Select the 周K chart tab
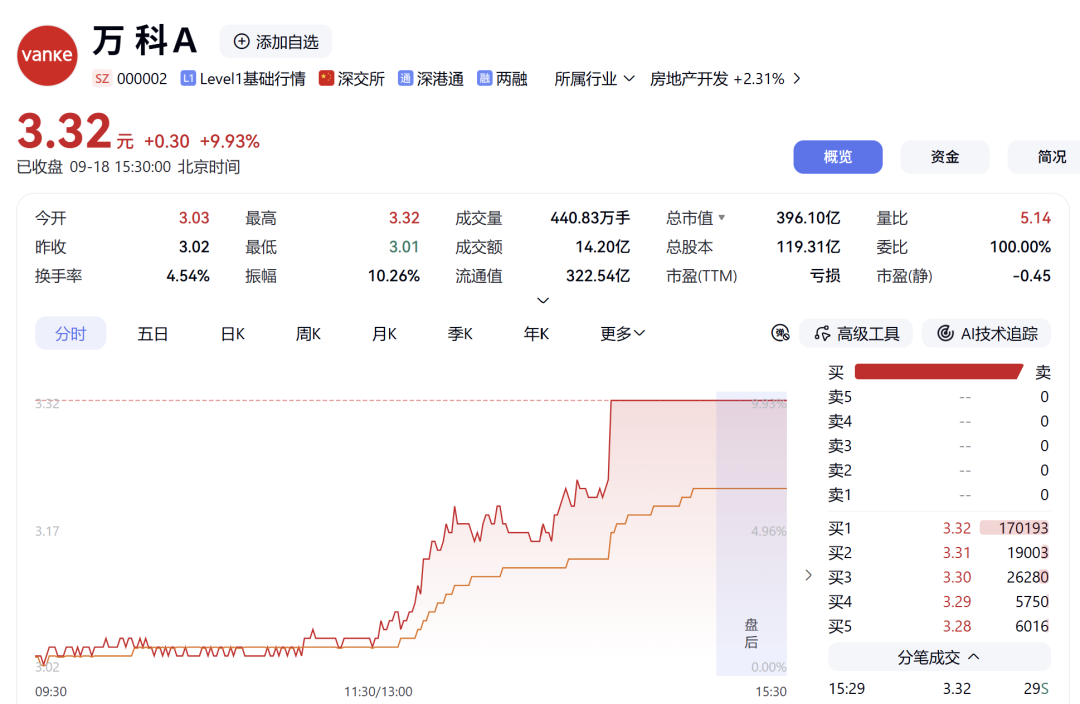The width and height of the screenshot is (1080, 704). 308,333
